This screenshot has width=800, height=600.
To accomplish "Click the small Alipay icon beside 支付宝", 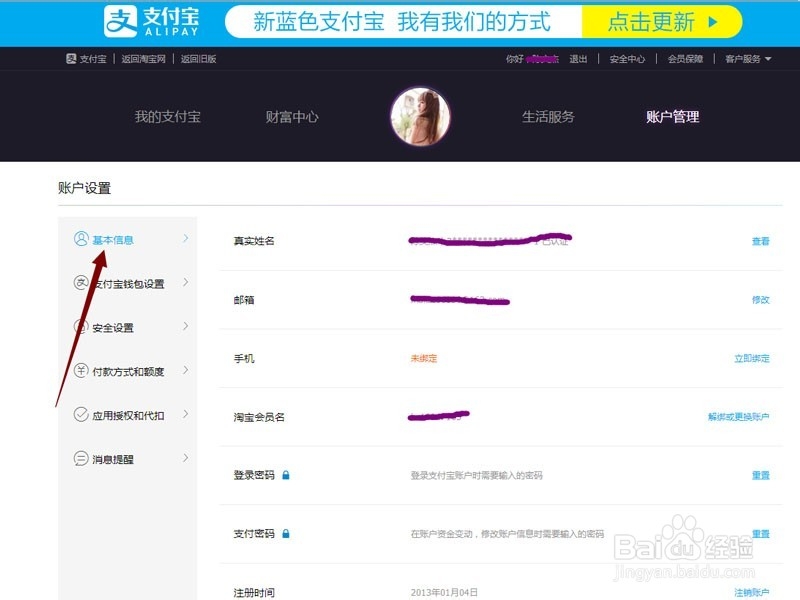I will click(71, 59).
